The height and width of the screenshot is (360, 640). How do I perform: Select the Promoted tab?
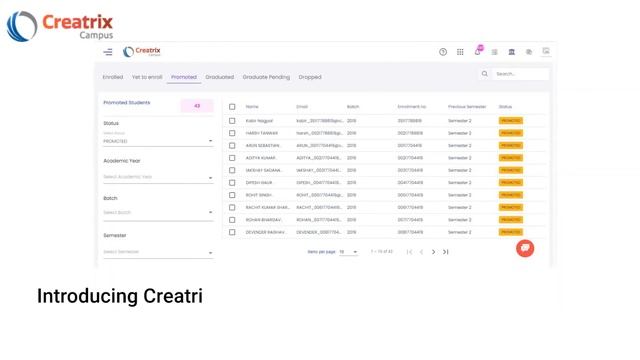[x=184, y=77]
